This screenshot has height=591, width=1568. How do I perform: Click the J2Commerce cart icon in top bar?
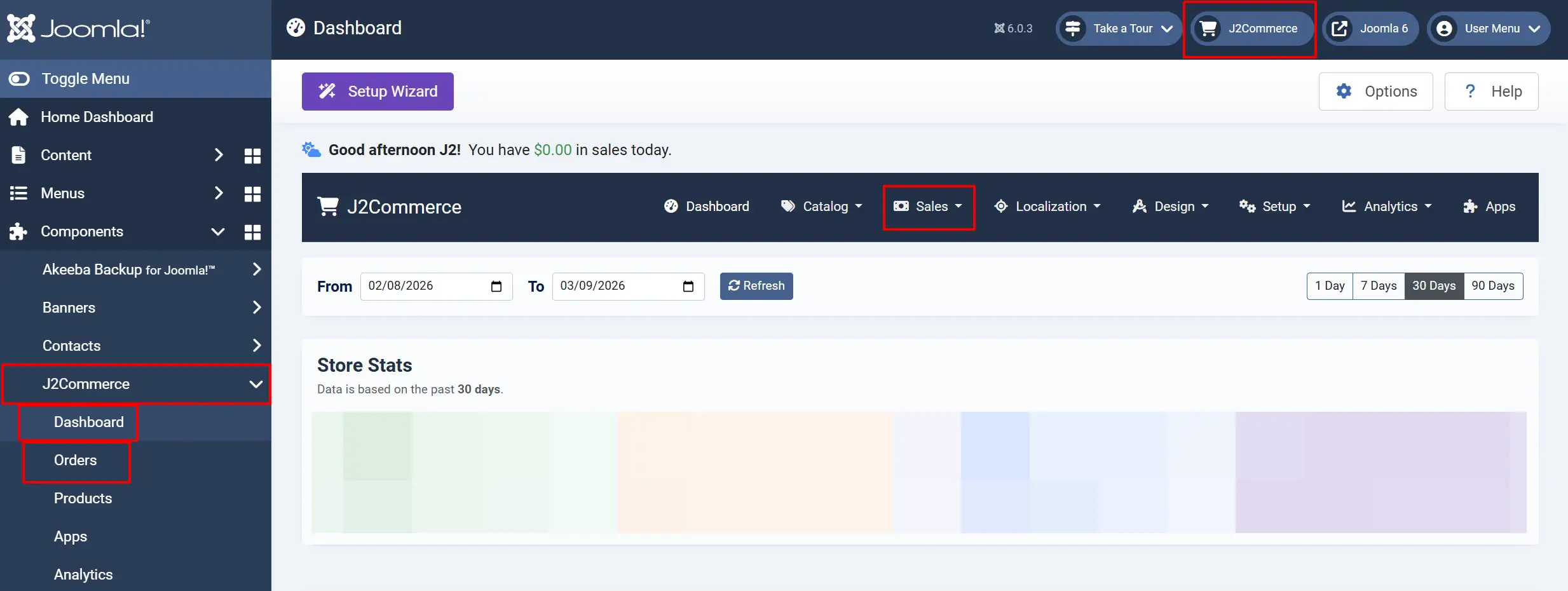[x=1208, y=29]
